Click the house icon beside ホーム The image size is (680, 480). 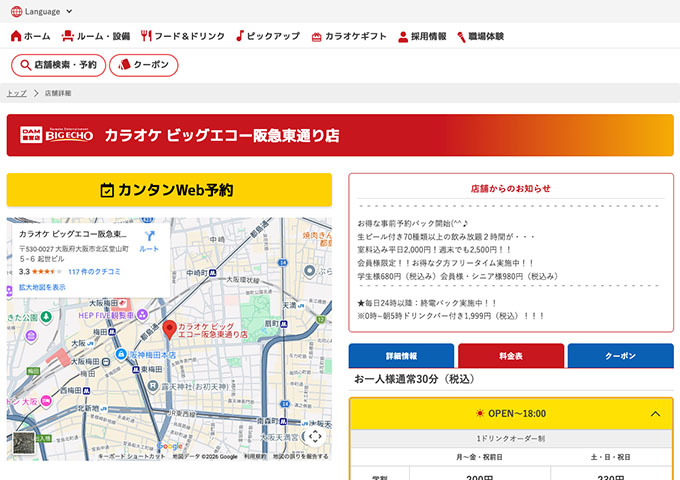[16, 36]
